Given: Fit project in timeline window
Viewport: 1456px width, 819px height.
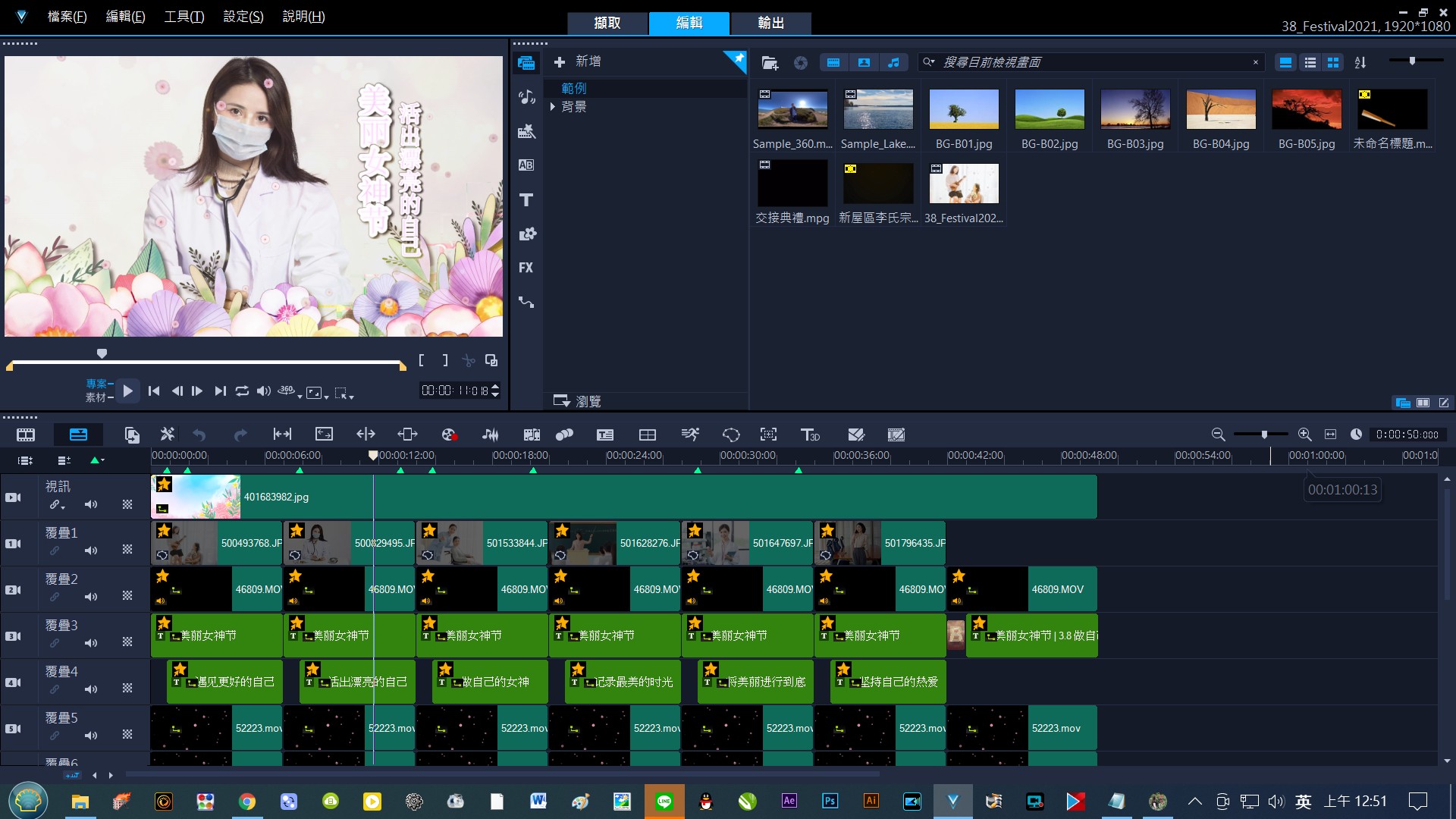Looking at the screenshot, I should coord(1330,435).
